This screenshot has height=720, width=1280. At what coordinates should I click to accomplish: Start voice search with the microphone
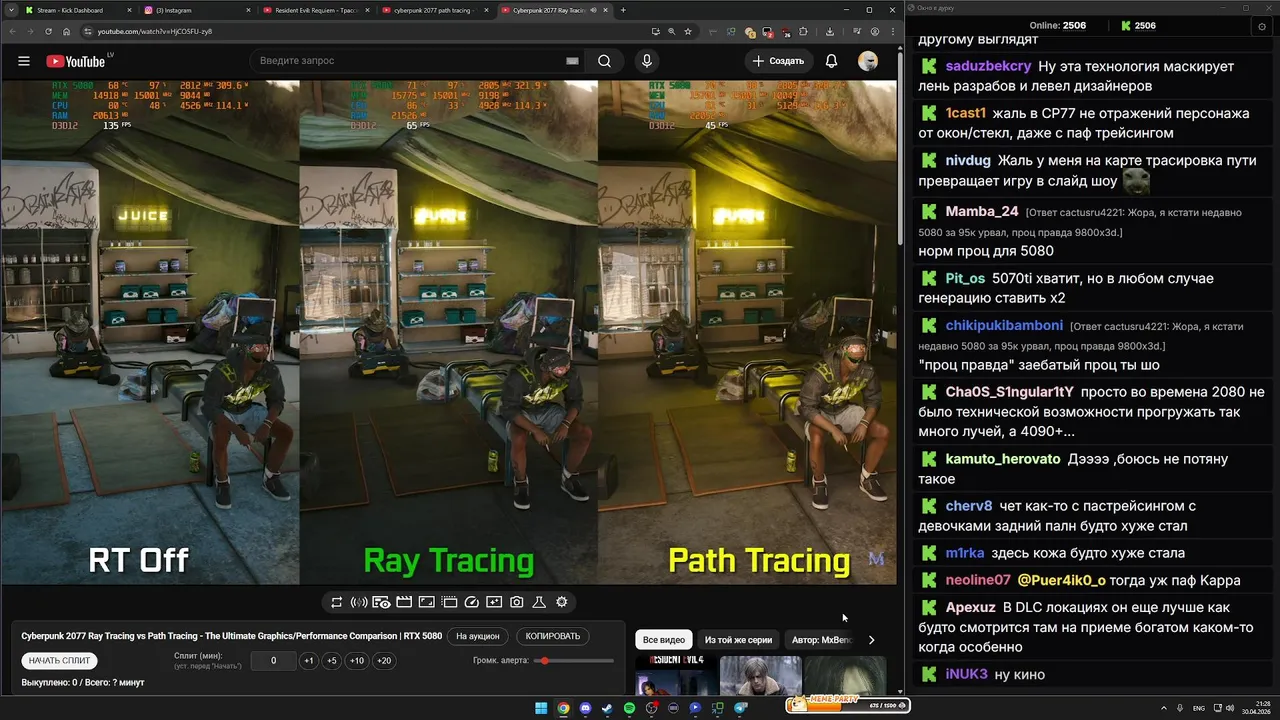coord(647,61)
